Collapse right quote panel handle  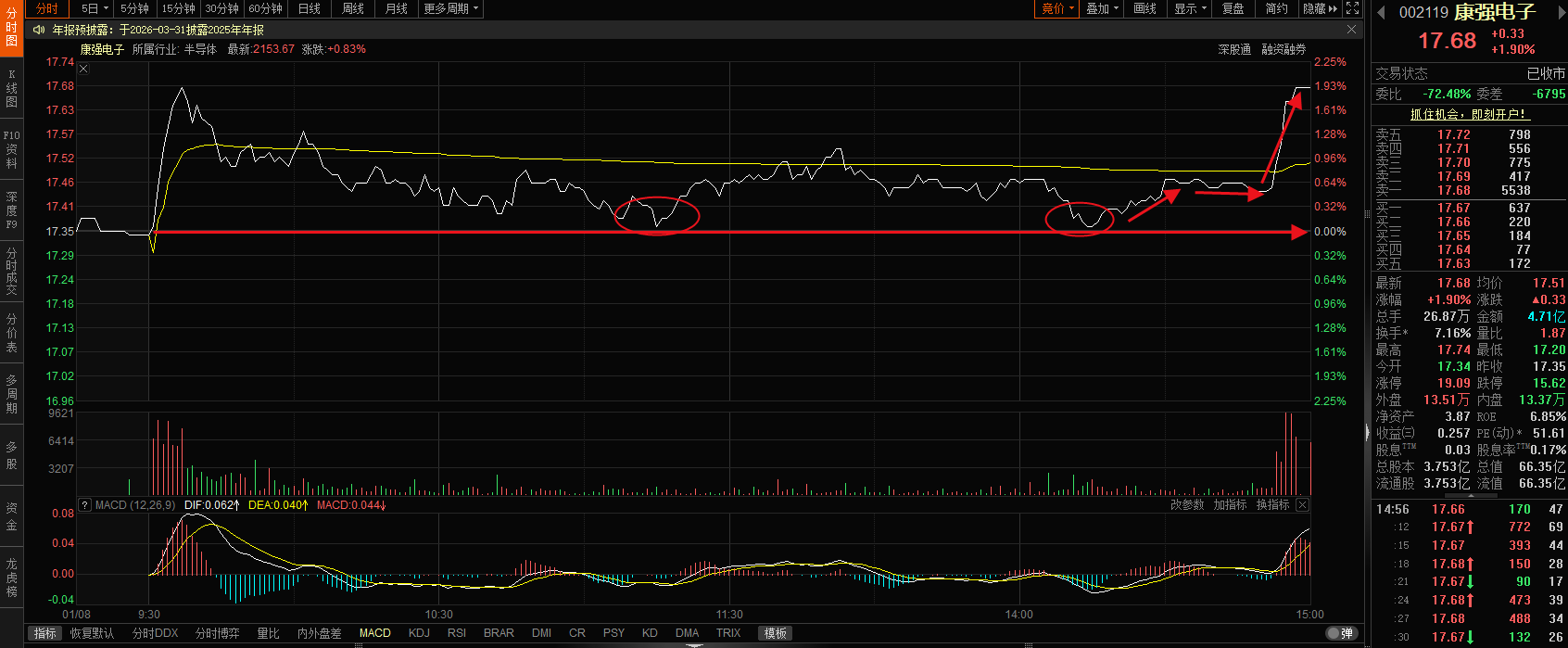click(x=1367, y=432)
